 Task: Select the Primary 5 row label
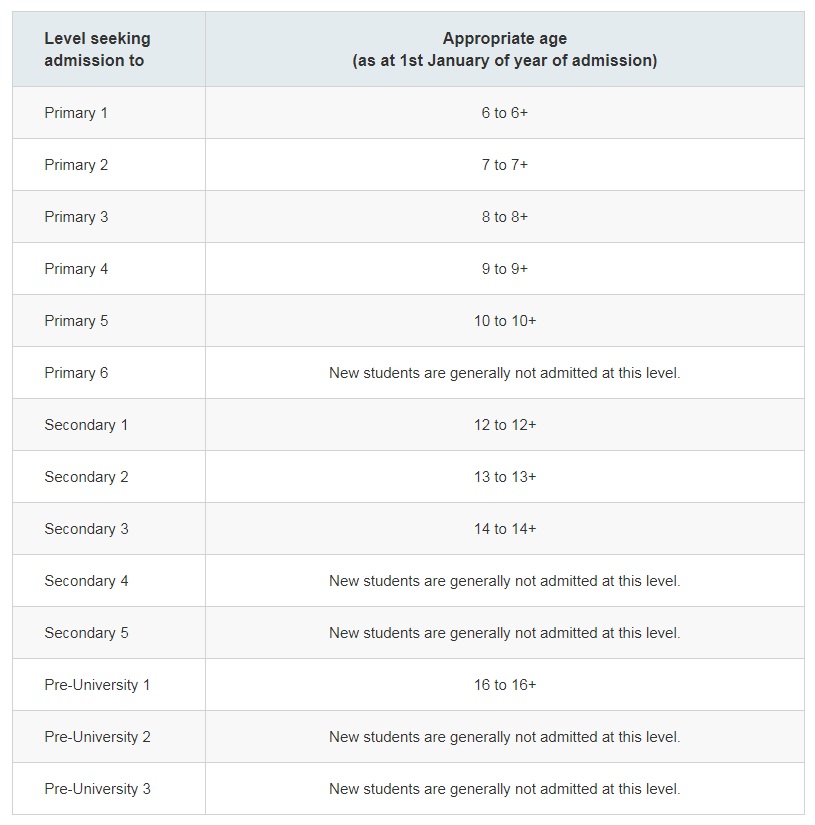(x=76, y=321)
